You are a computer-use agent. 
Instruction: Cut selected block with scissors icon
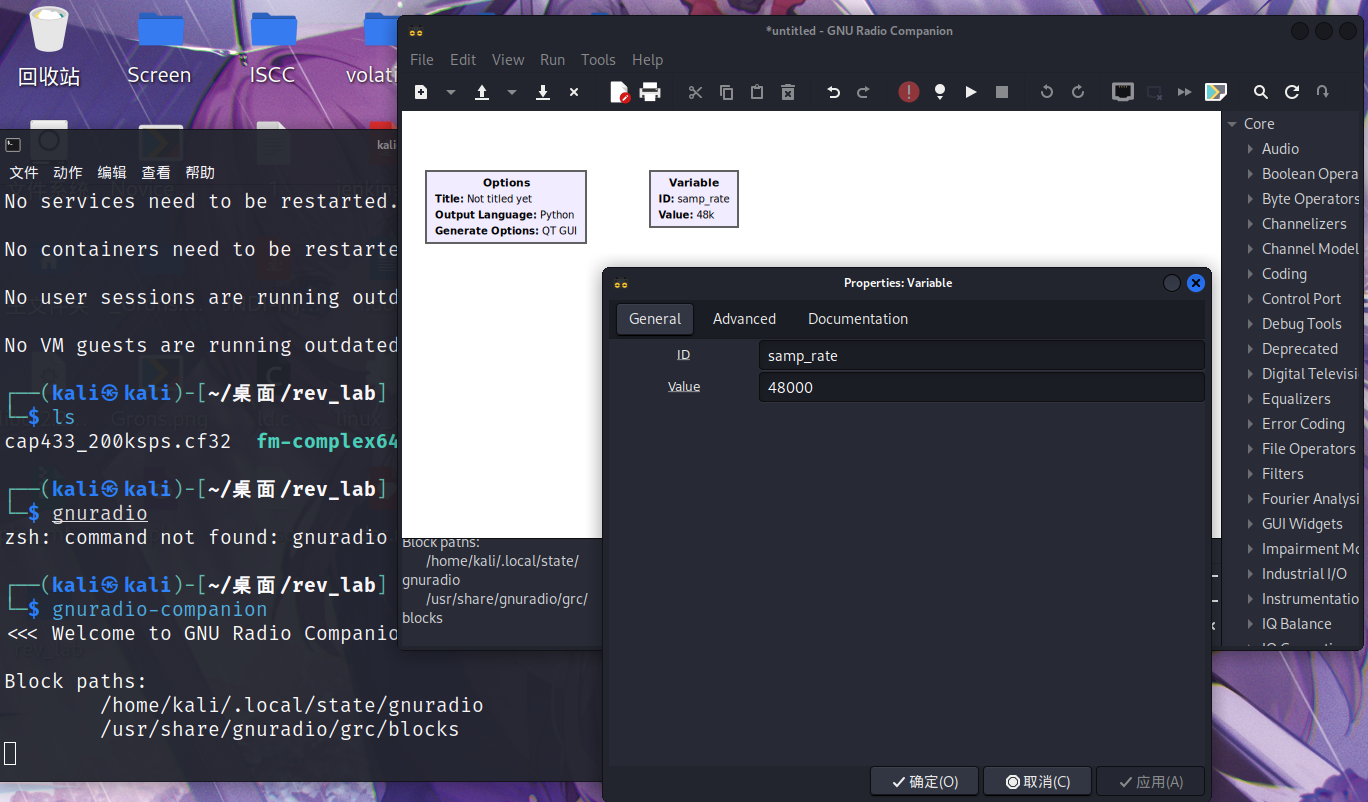tap(696, 92)
